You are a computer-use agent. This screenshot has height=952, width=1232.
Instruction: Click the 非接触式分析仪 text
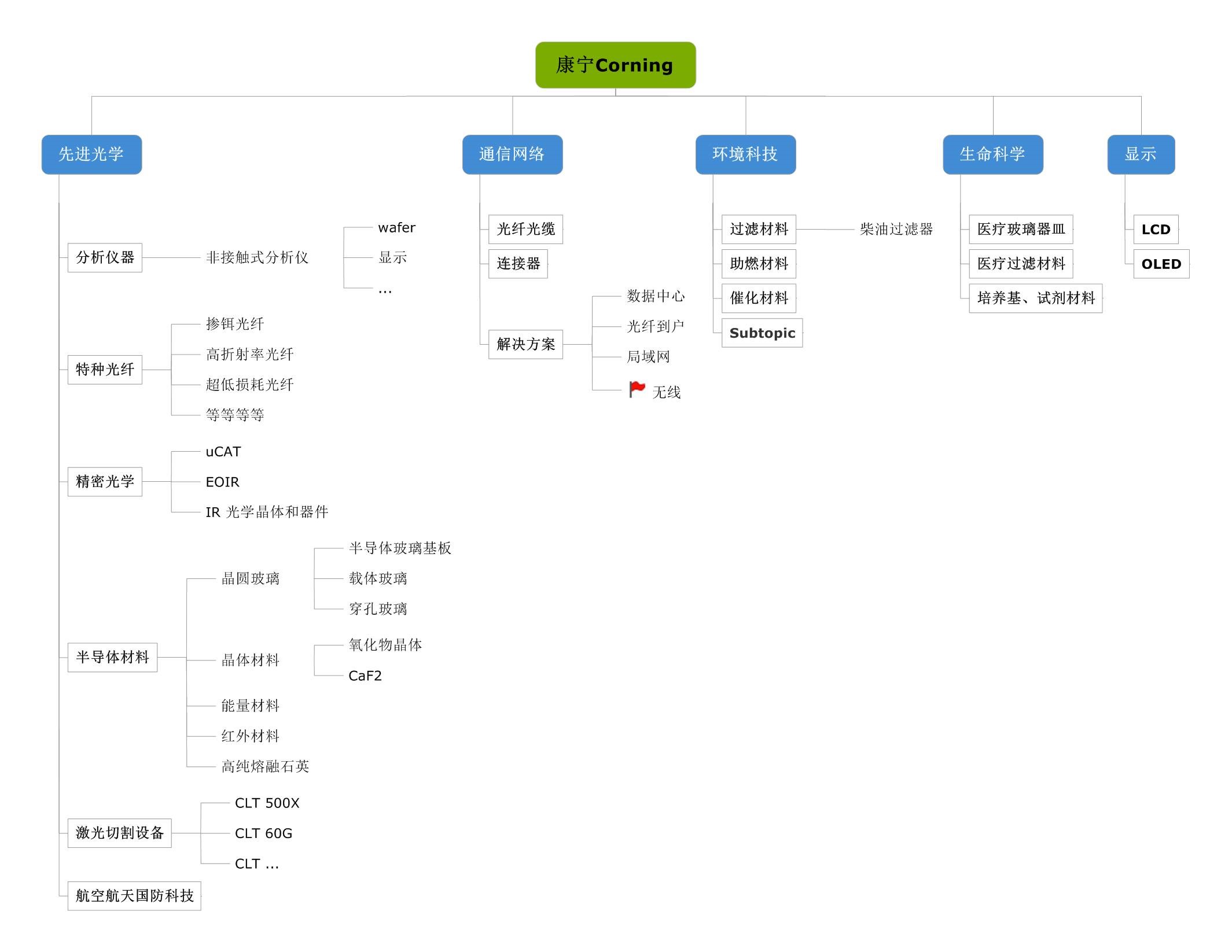click(x=257, y=257)
